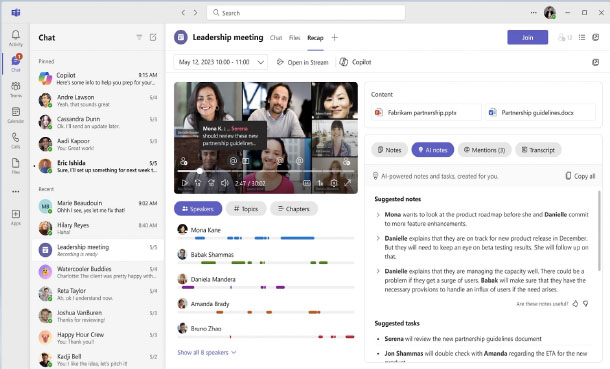Join the Leadership meeting
This screenshot has height=369, width=610.
click(x=528, y=37)
